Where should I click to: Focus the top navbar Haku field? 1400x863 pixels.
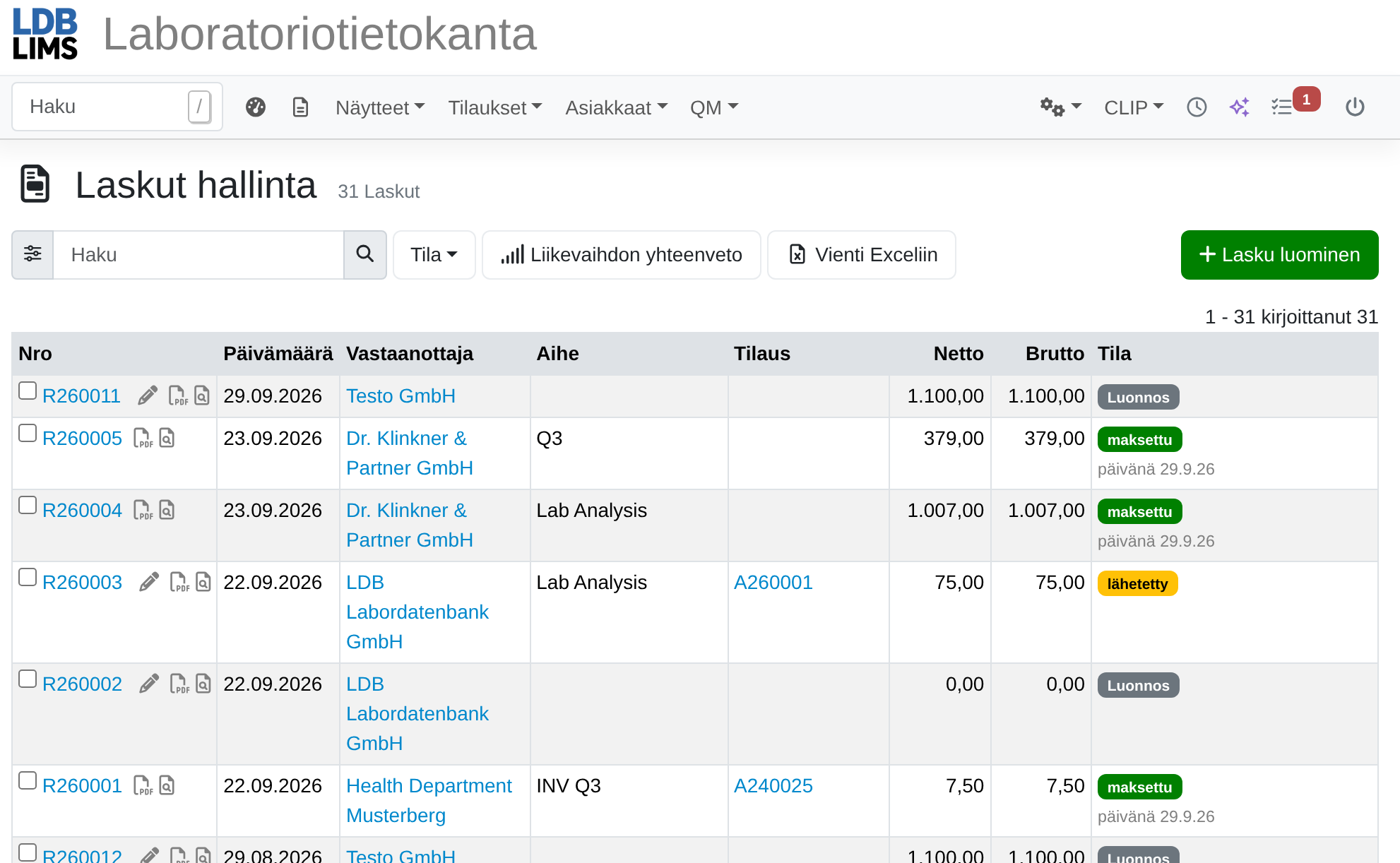(117, 107)
